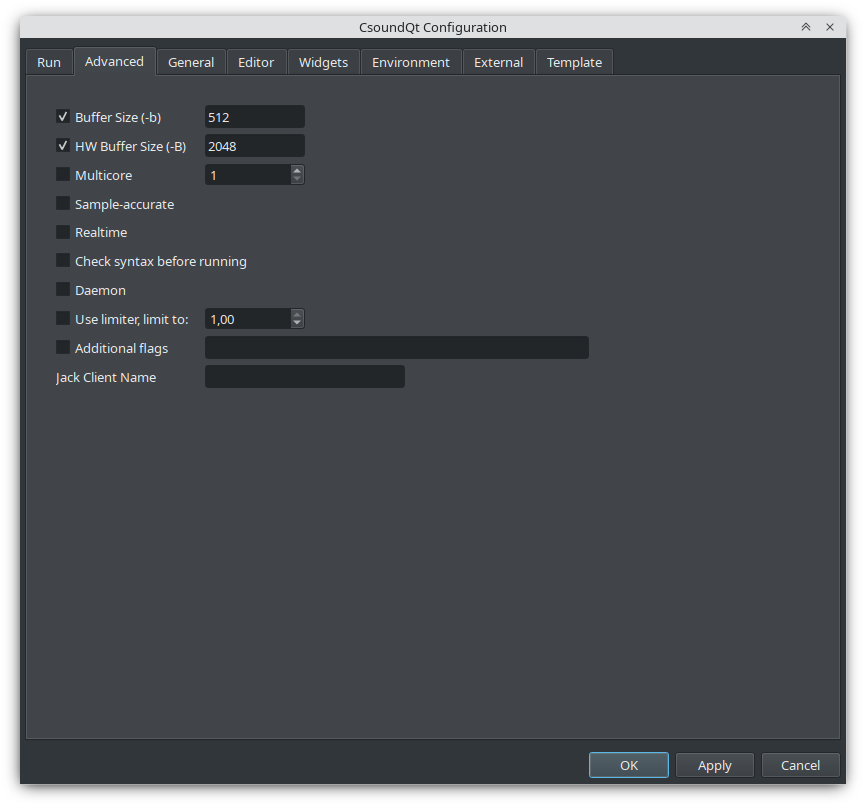
Task: Click the Additional flags text field
Action: tap(397, 348)
